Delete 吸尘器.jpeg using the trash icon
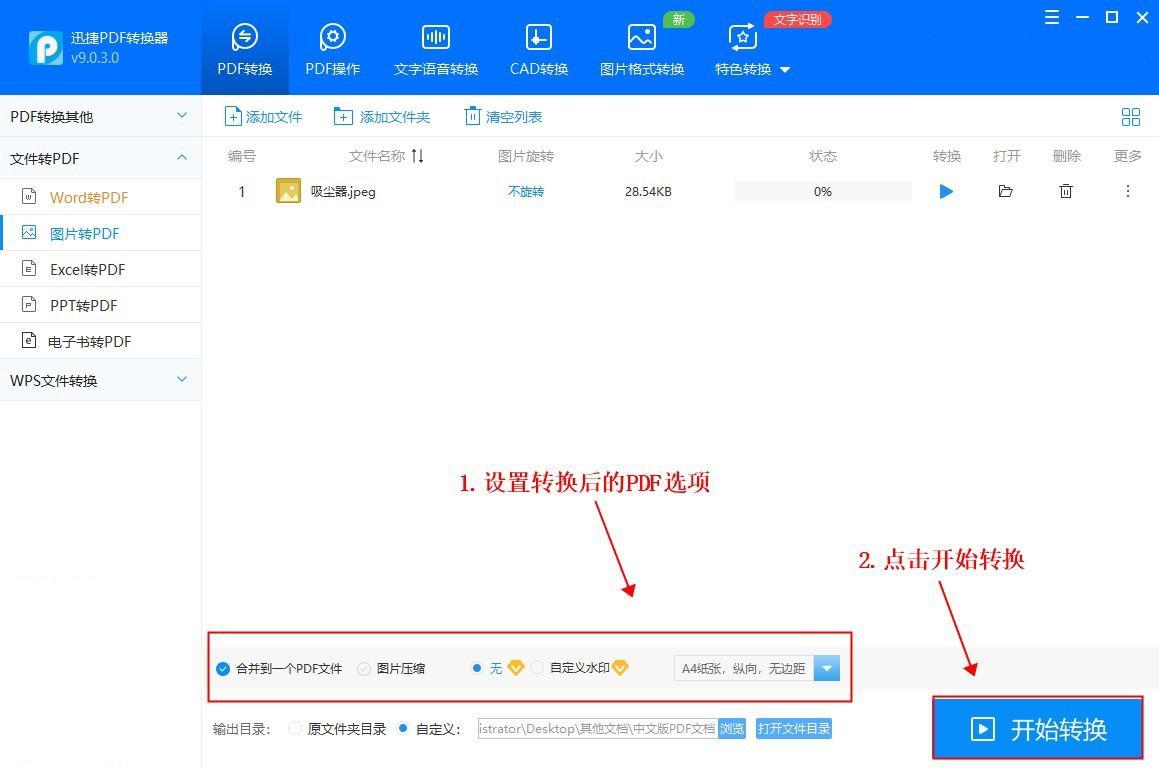This screenshot has width=1159, height=769. point(1066,191)
